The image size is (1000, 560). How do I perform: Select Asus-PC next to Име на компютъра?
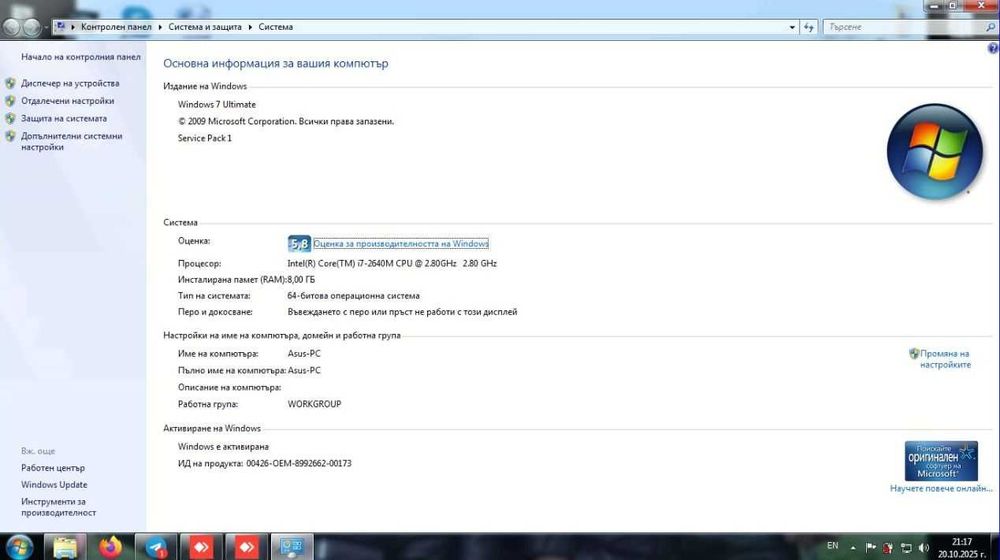pos(304,353)
